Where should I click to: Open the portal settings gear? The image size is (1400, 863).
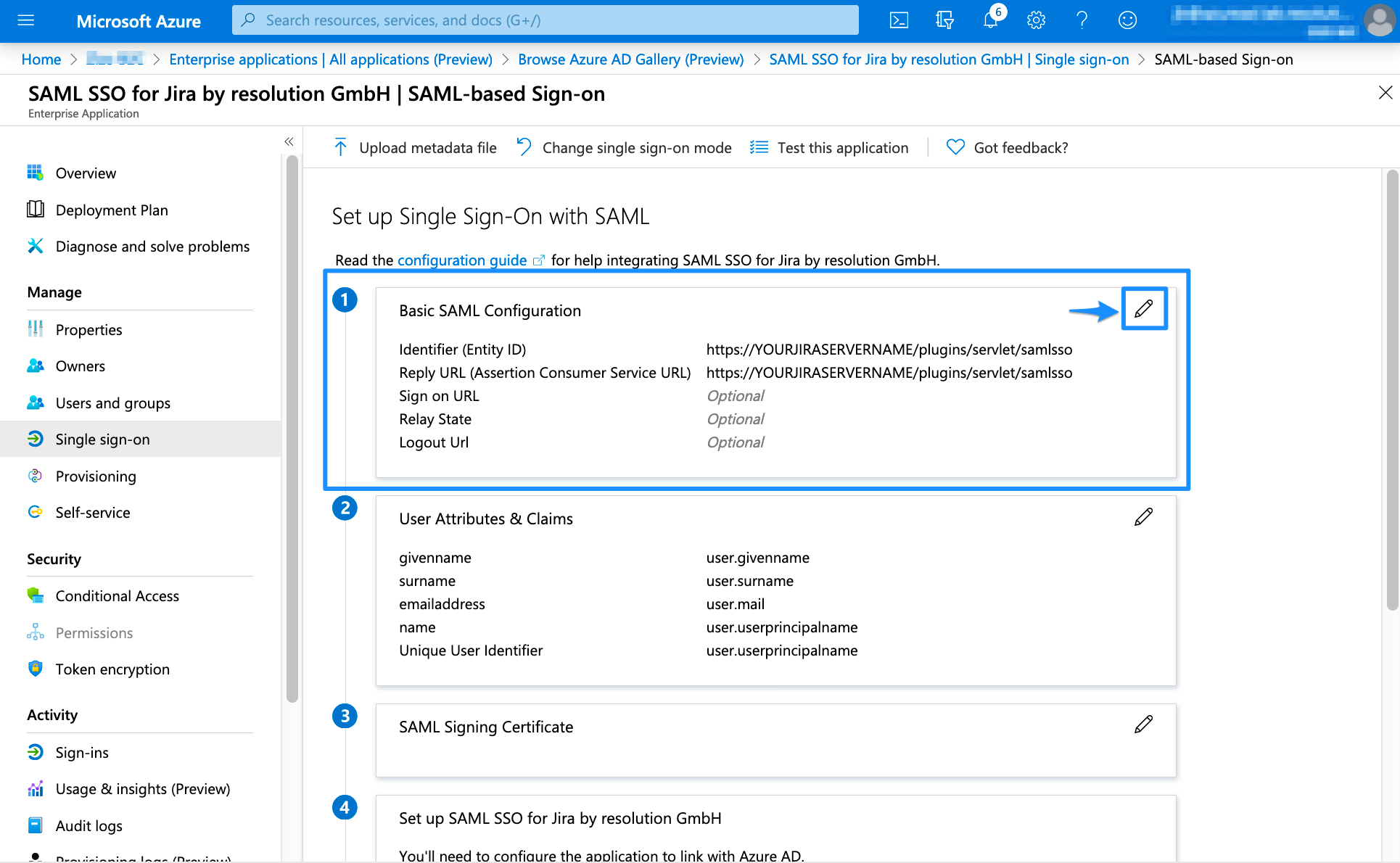click(1036, 20)
